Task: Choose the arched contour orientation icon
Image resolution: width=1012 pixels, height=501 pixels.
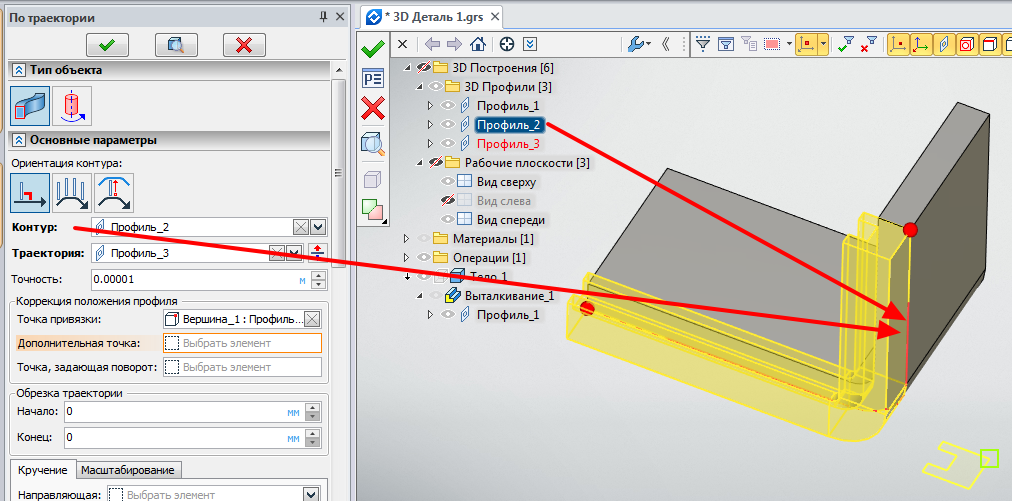Action: [114, 192]
